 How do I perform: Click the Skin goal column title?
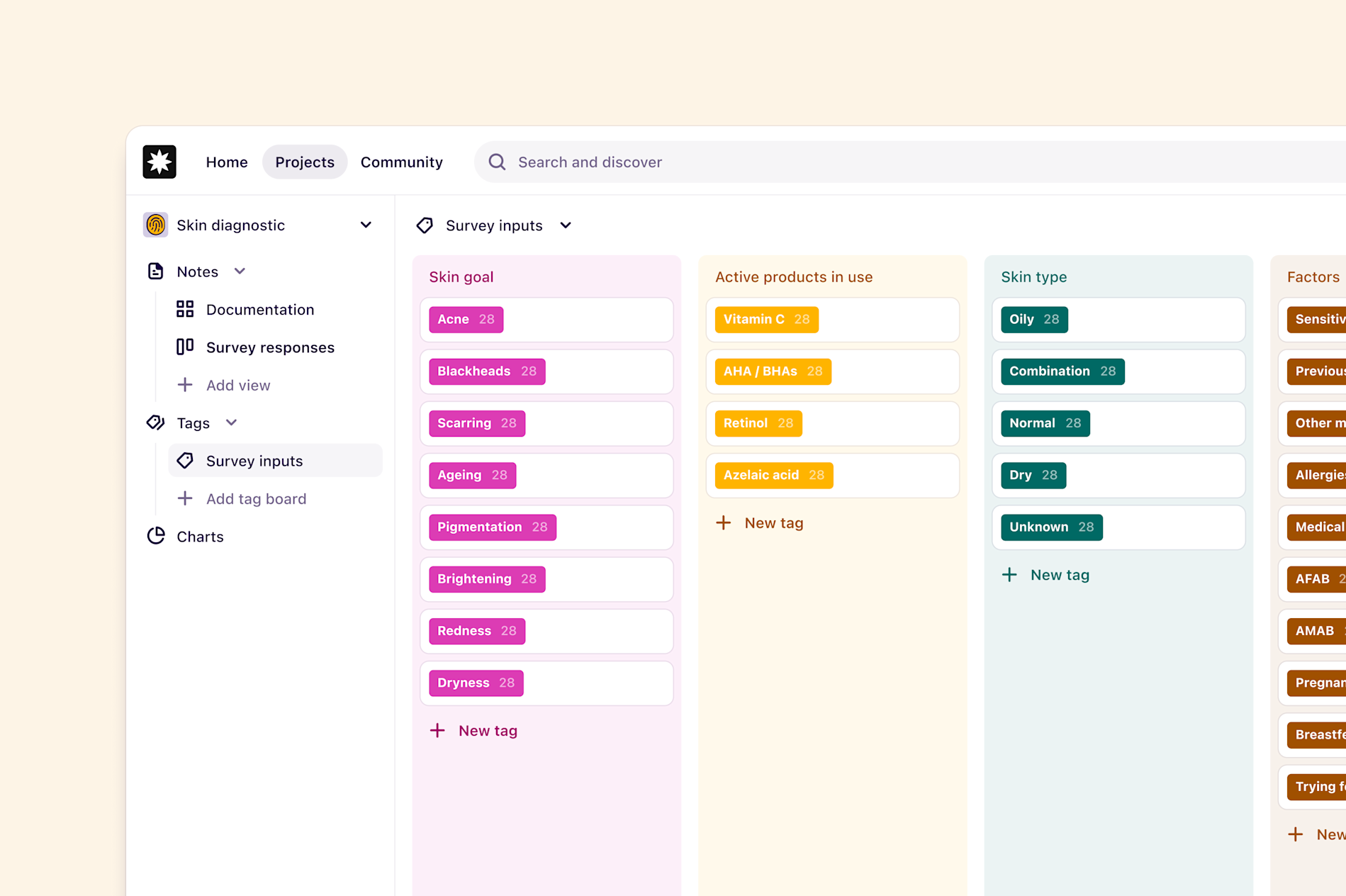point(461,277)
